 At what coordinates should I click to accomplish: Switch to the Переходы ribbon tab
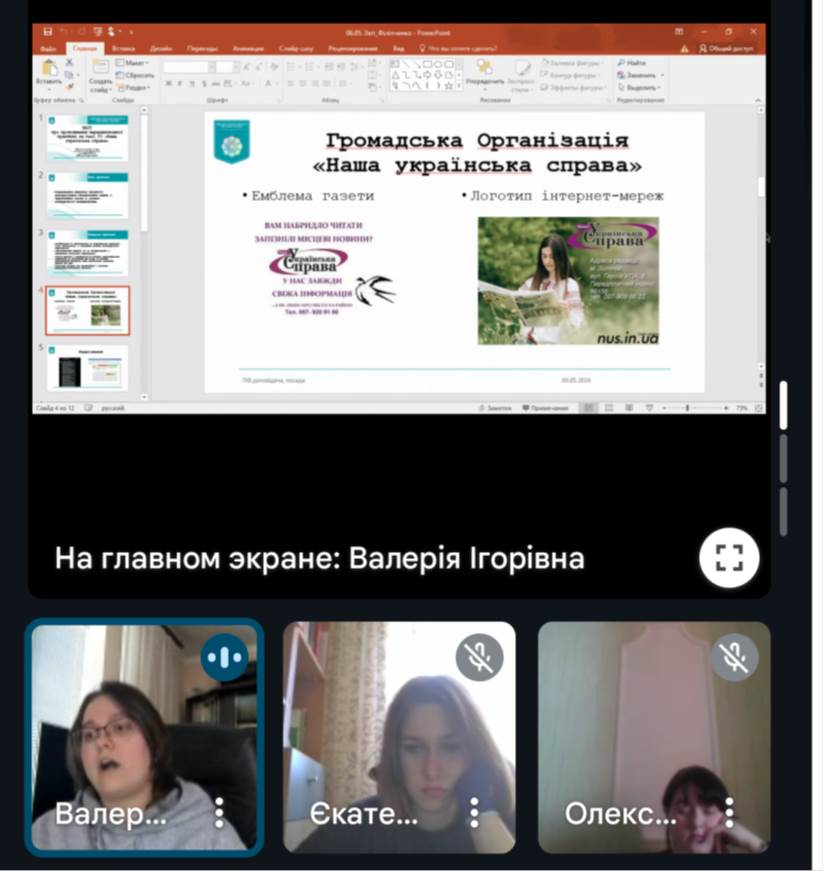tap(202, 49)
